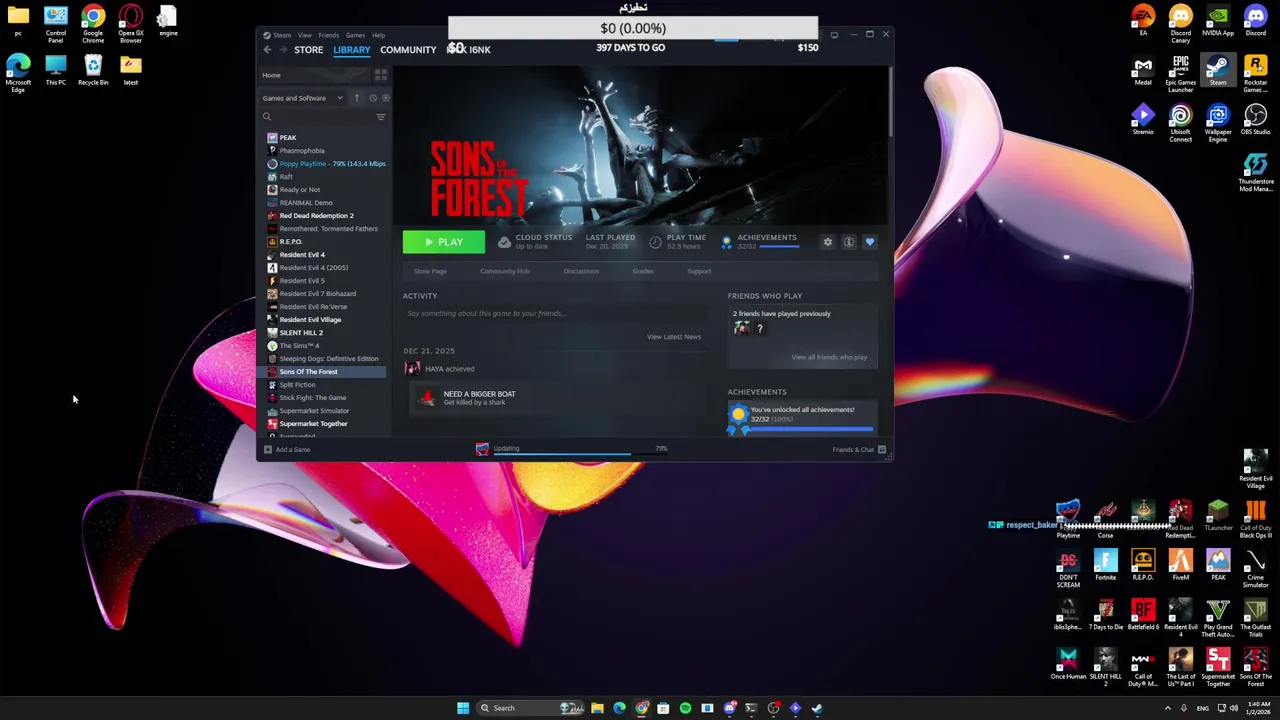1280x720 pixels.
Task: Open Thunderstore Mod Manager desktop shortcut
Action: point(1255,172)
